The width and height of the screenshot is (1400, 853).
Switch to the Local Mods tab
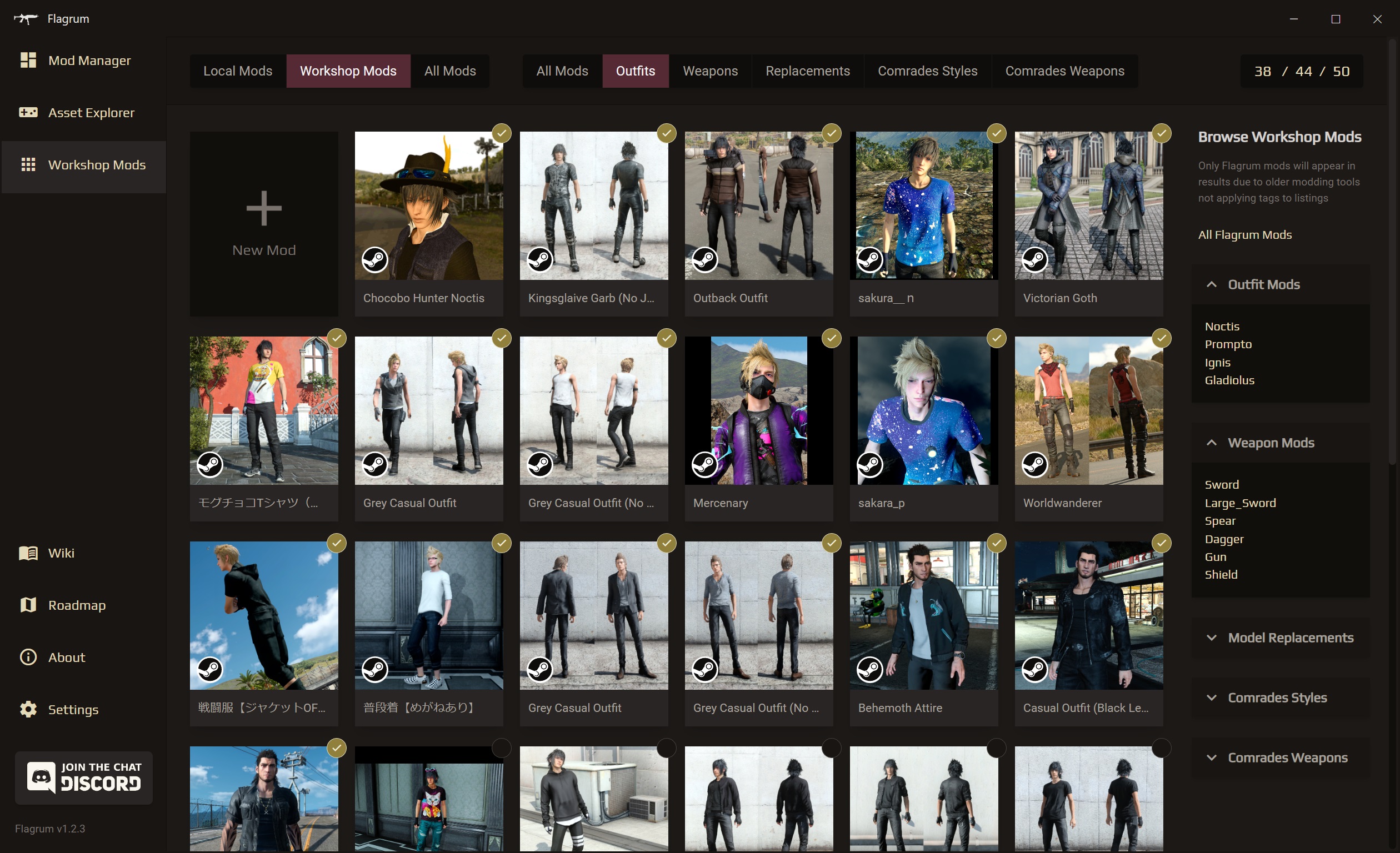click(x=238, y=71)
